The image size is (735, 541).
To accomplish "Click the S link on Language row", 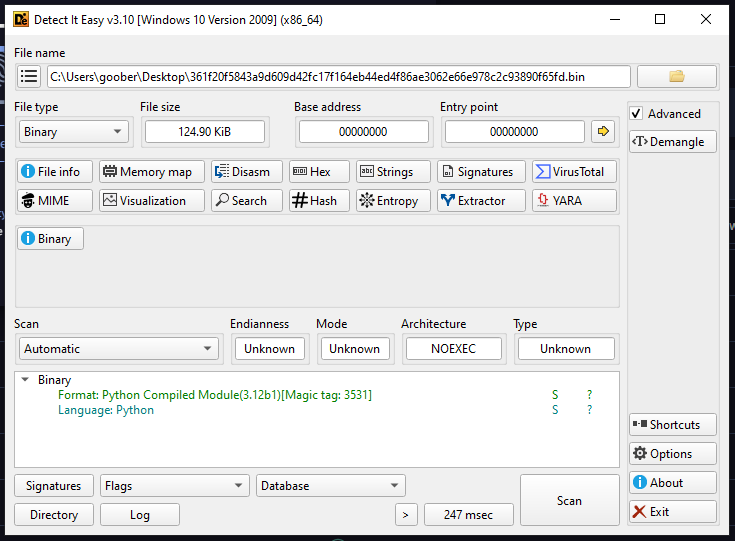I will 555,410.
